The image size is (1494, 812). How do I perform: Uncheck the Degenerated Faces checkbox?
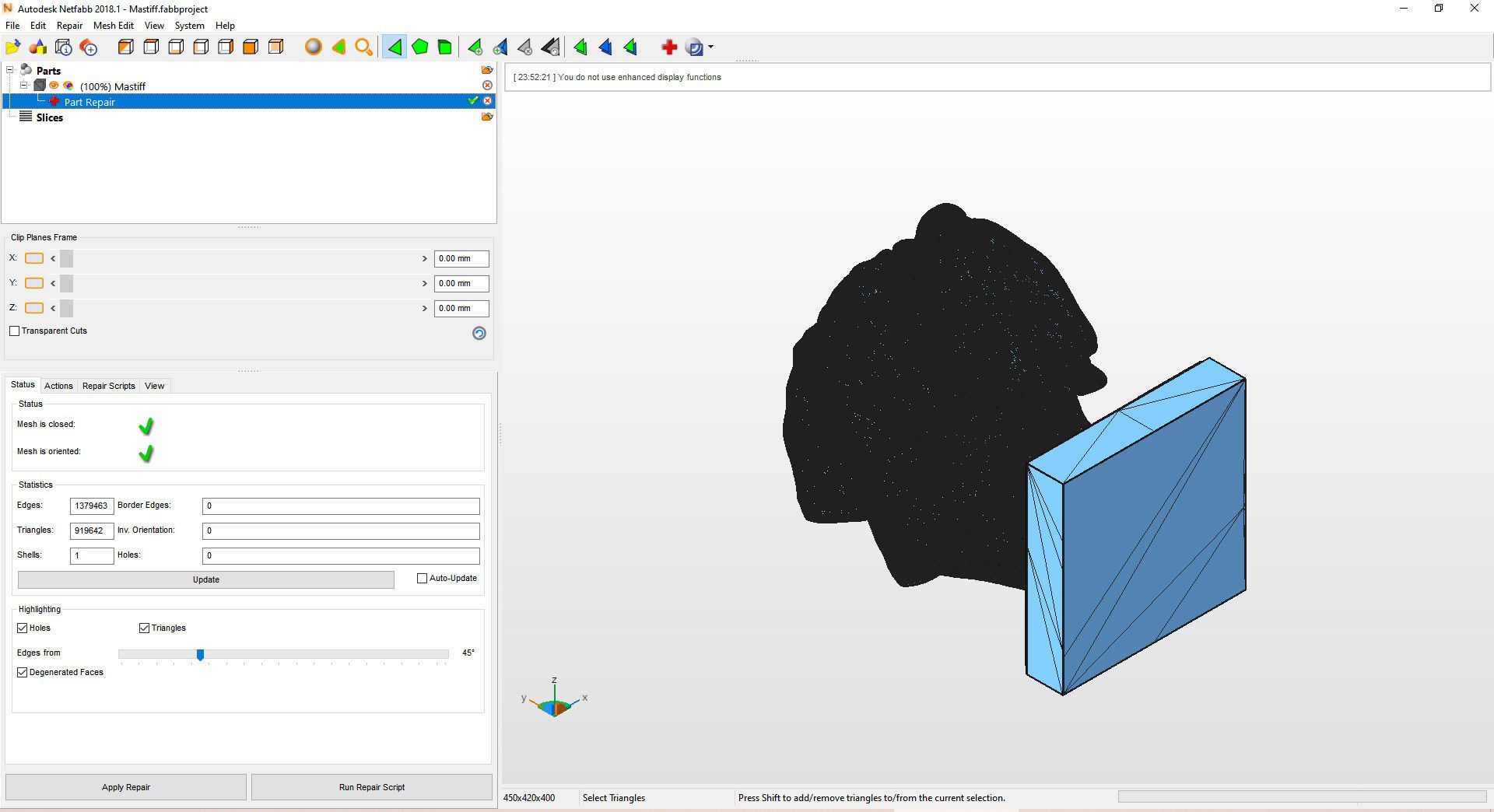click(22, 672)
